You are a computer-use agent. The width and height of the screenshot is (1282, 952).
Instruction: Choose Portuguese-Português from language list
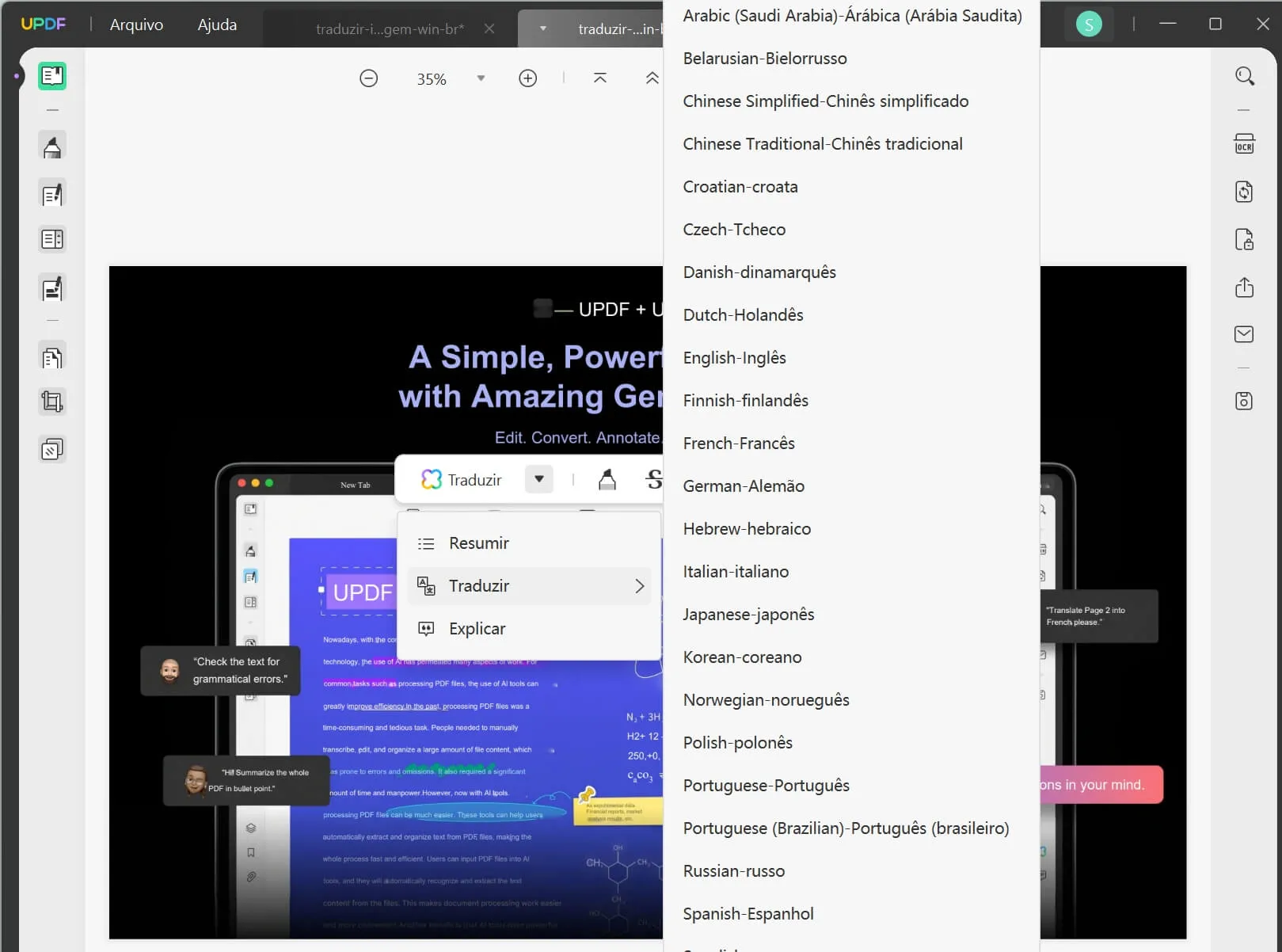851,786
